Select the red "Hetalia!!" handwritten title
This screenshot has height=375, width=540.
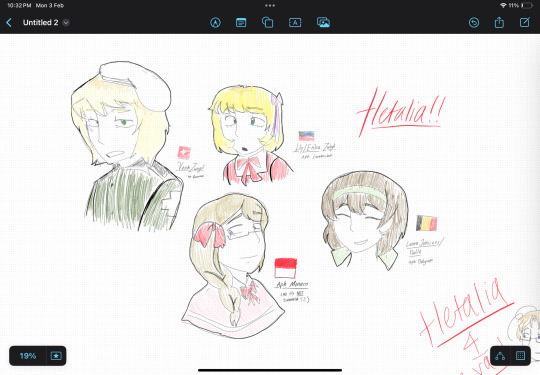401,112
